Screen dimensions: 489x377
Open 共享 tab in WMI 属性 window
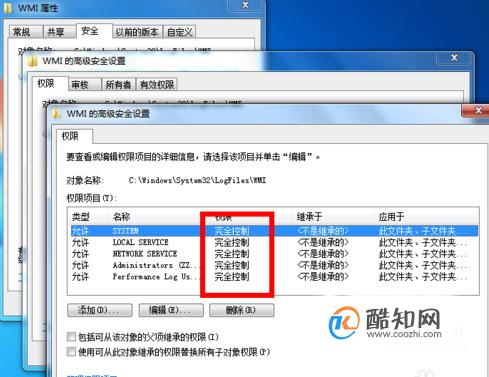59,32
